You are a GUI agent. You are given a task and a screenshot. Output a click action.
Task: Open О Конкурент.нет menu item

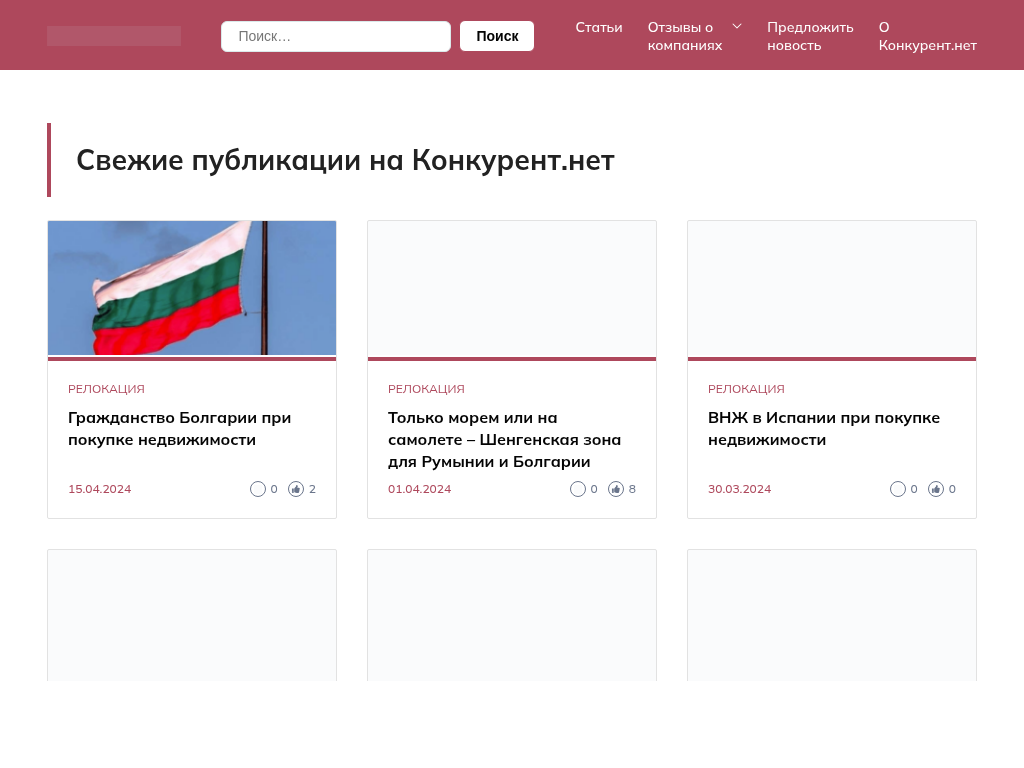(x=927, y=37)
